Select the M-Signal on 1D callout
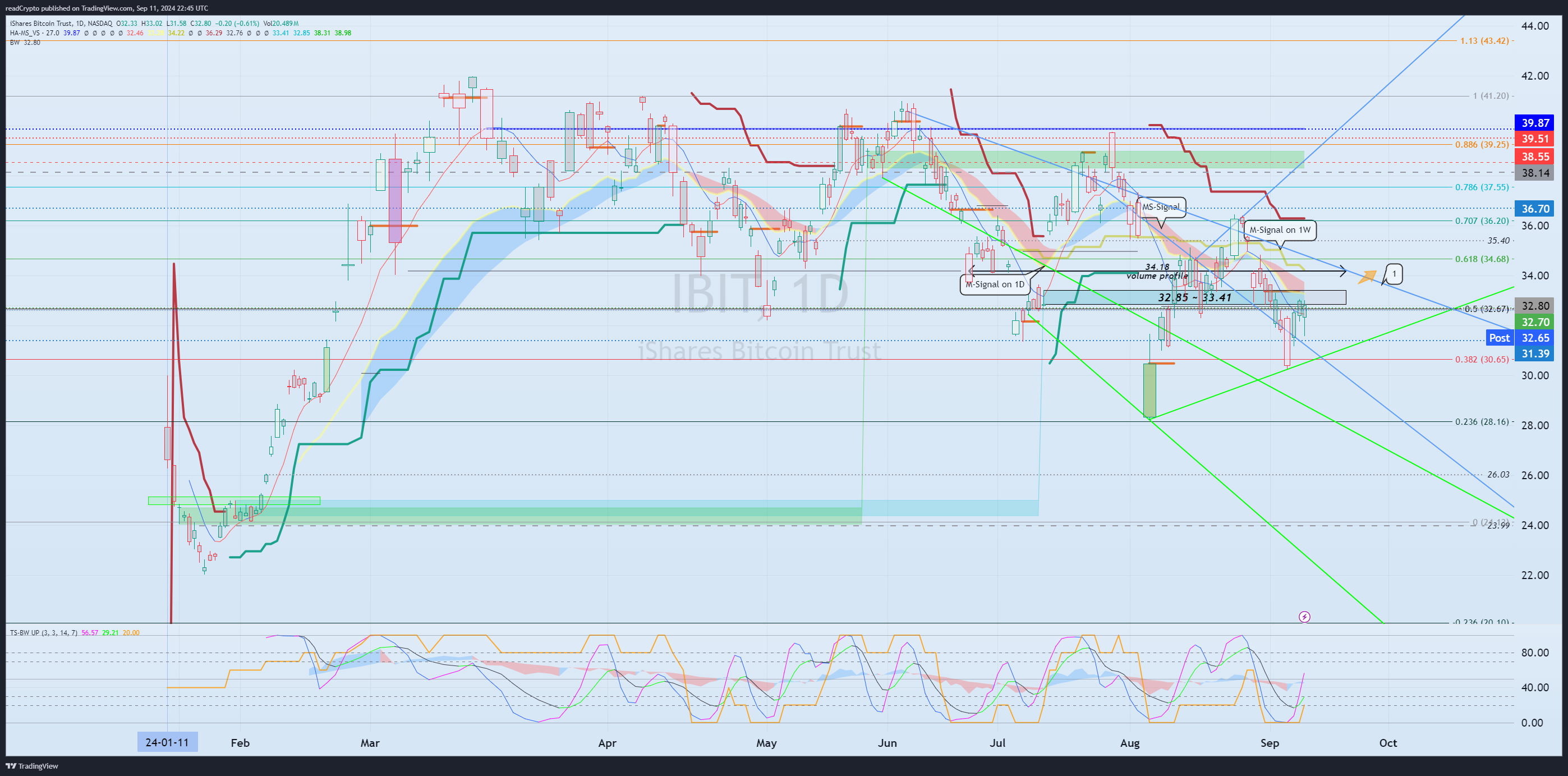Viewport: 1568px width, 776px height. click(995, 284)
